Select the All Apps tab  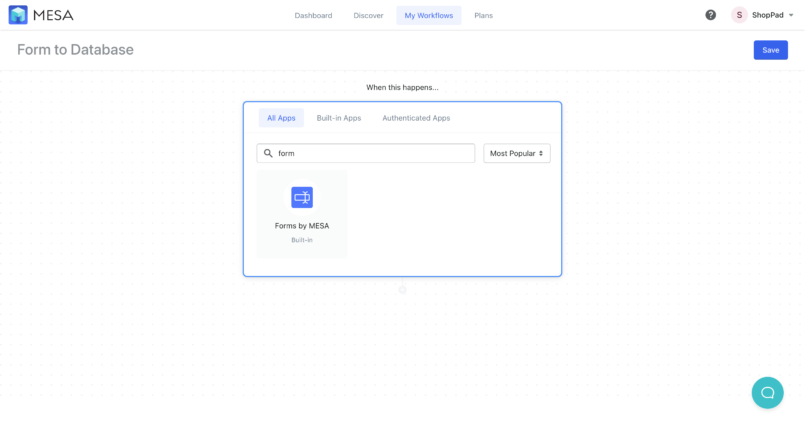pyautogui.click(x=281, y=118)
